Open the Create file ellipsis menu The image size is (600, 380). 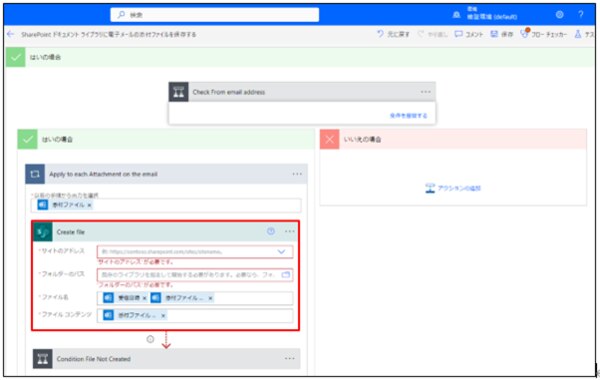click(290, 231)
